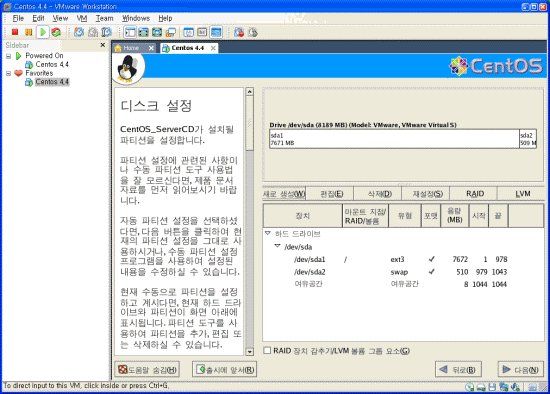Click the Capture Movie record toolbar icon
Screen dimensions: 550x394
click(239, 32)
